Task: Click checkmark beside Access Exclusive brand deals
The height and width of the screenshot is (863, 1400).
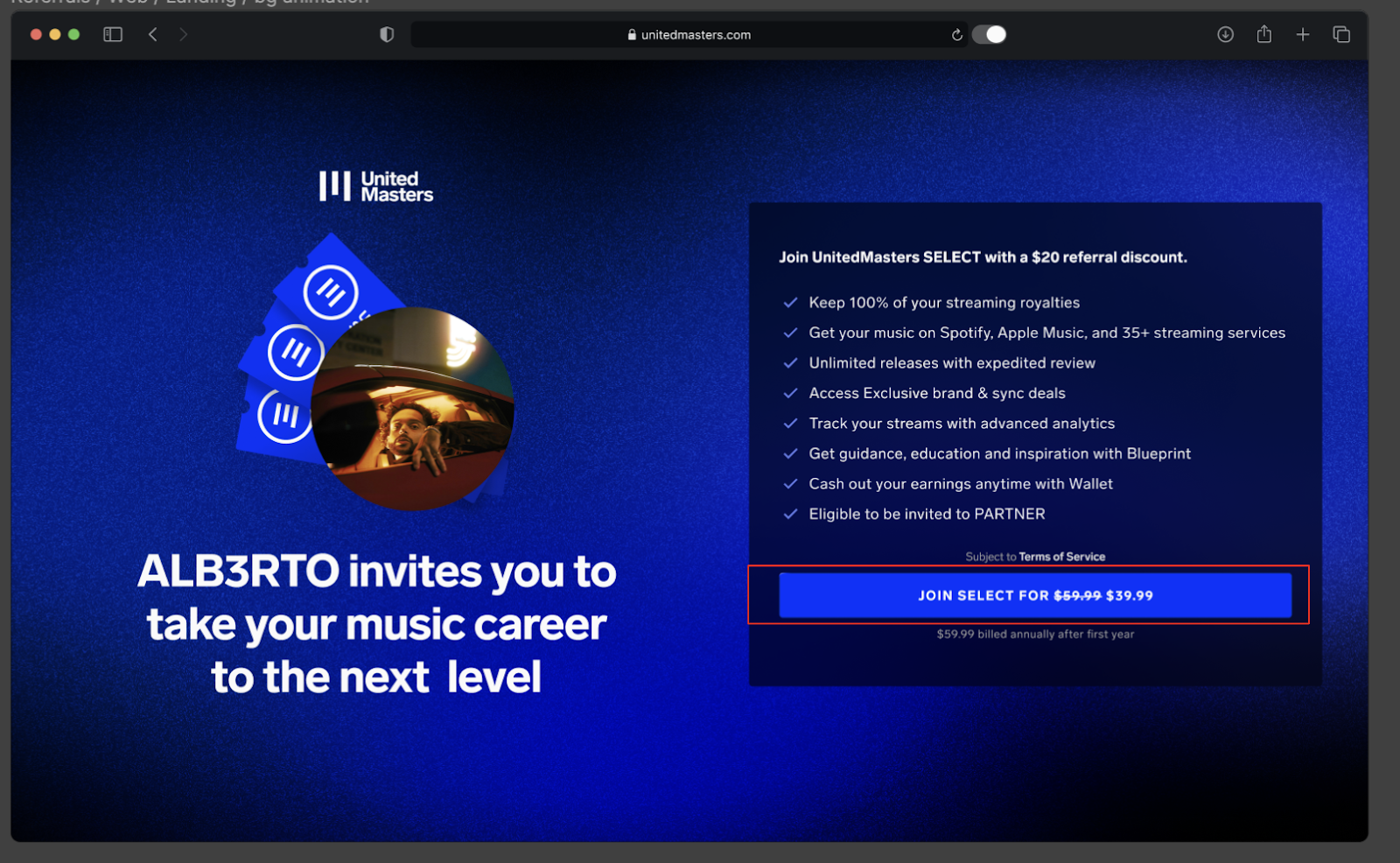Action: tap(790, 393)
